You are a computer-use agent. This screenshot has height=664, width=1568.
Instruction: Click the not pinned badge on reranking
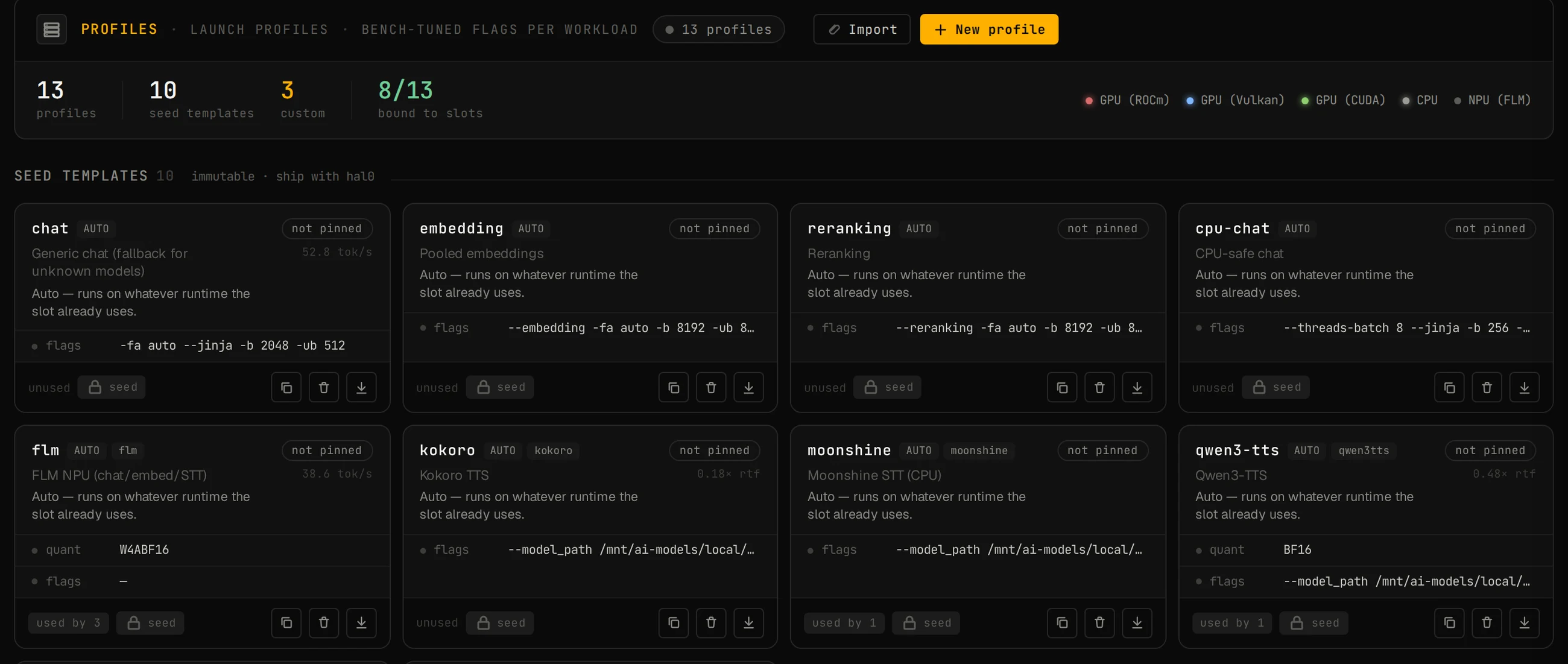[1102, 229]
